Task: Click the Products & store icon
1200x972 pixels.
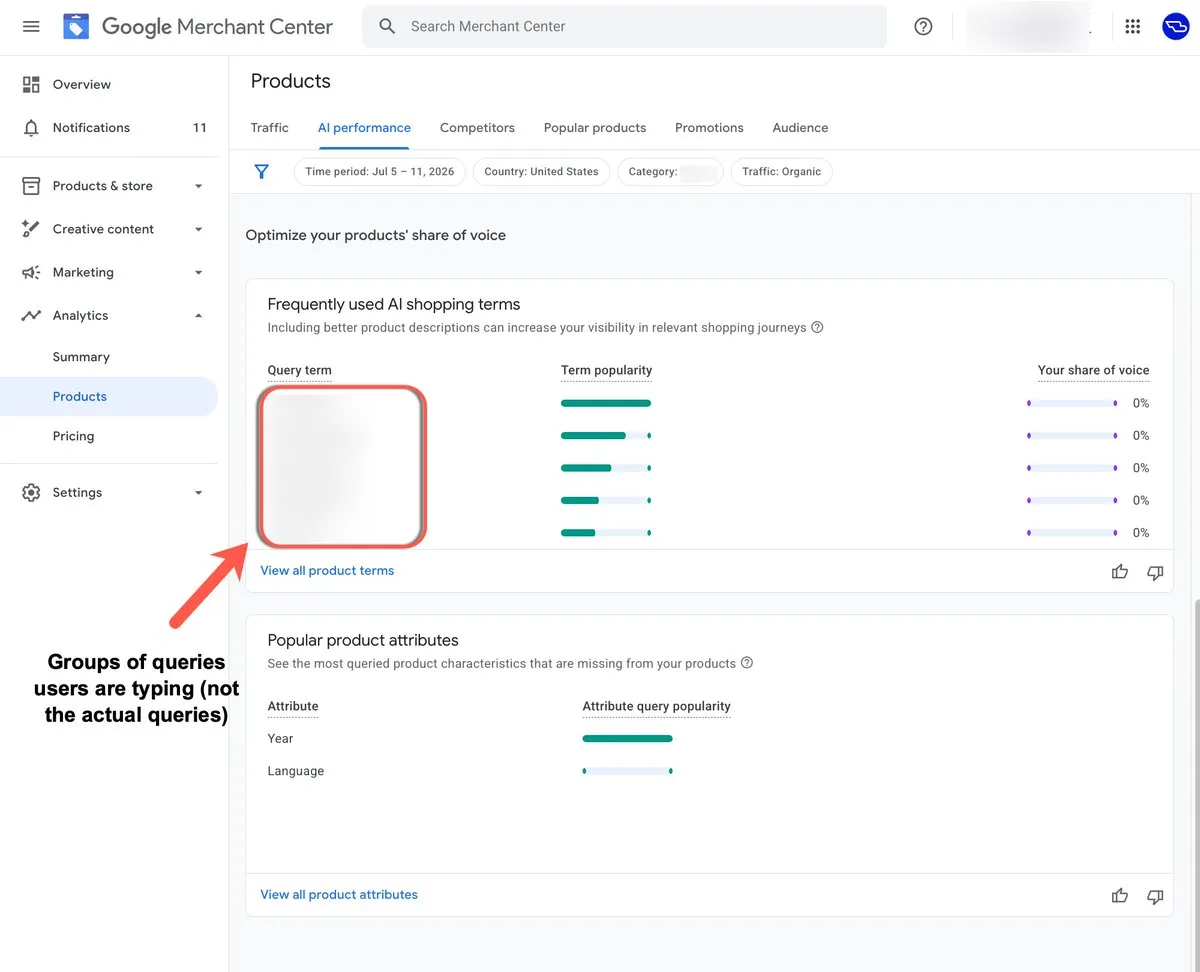Action: (31, 186)
